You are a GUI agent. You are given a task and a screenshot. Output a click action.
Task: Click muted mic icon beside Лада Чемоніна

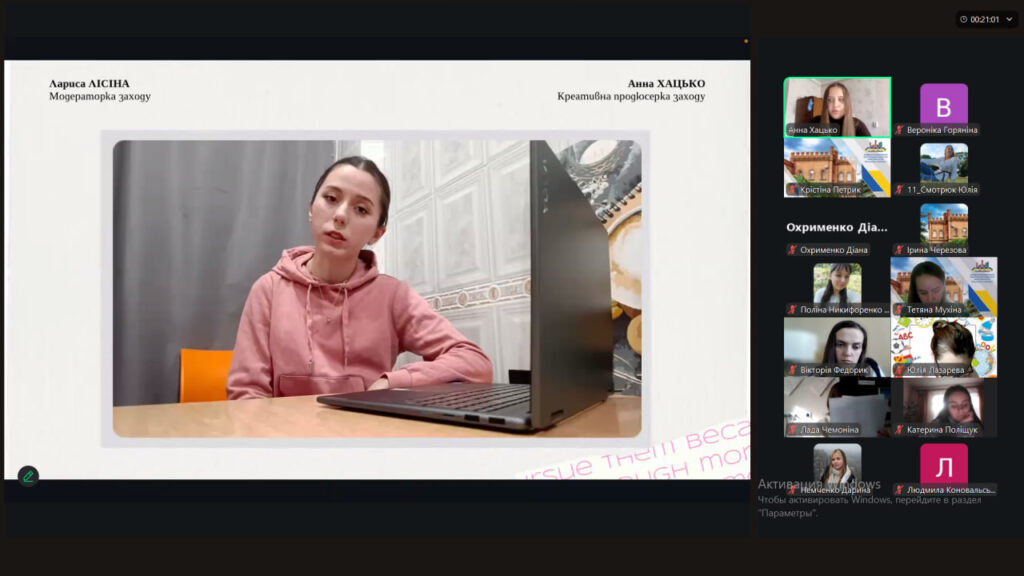click(792, 430)
